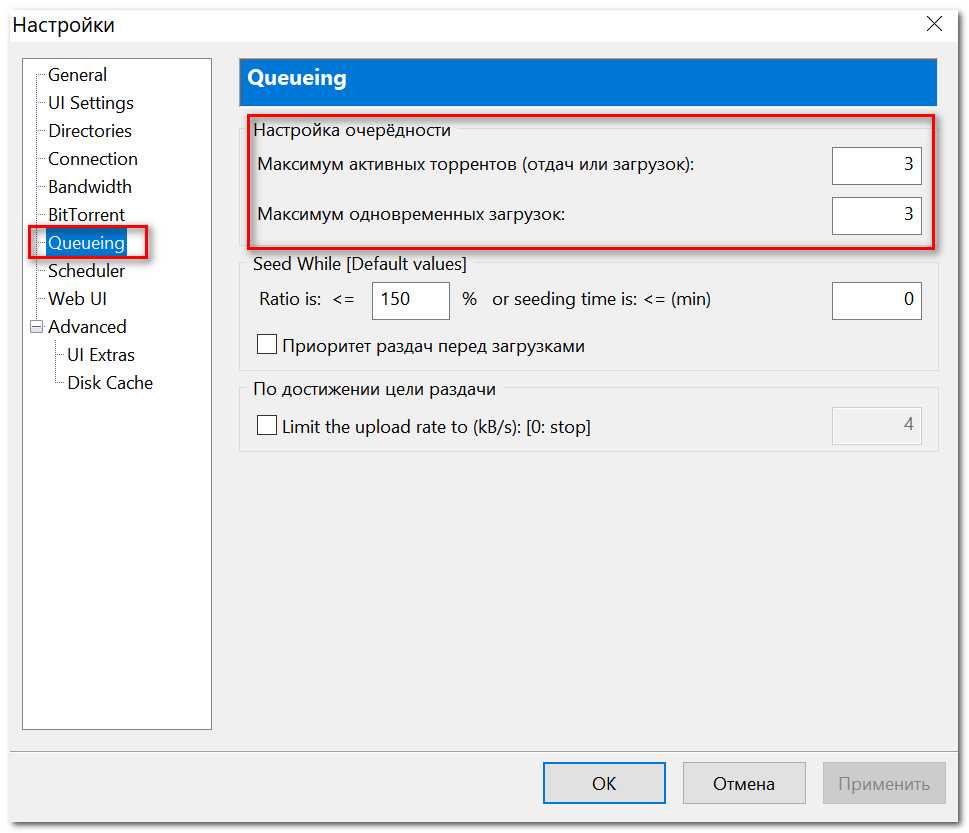Enable Приоритет раздач перед загрузками checkbox

pyautogui.click(x=267, y=345)
